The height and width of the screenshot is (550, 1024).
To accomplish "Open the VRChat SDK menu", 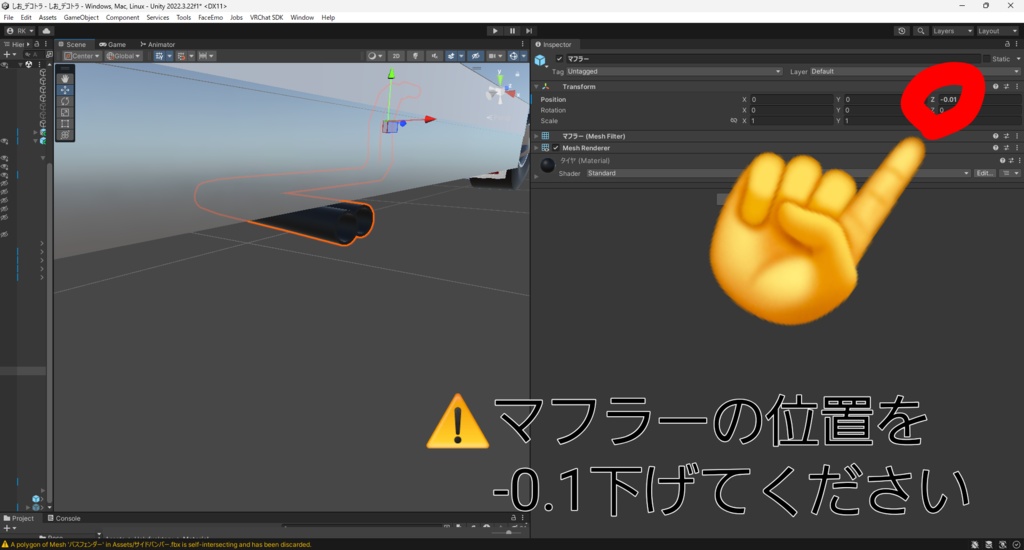I will pyautogui.click(x=266, y=18).
